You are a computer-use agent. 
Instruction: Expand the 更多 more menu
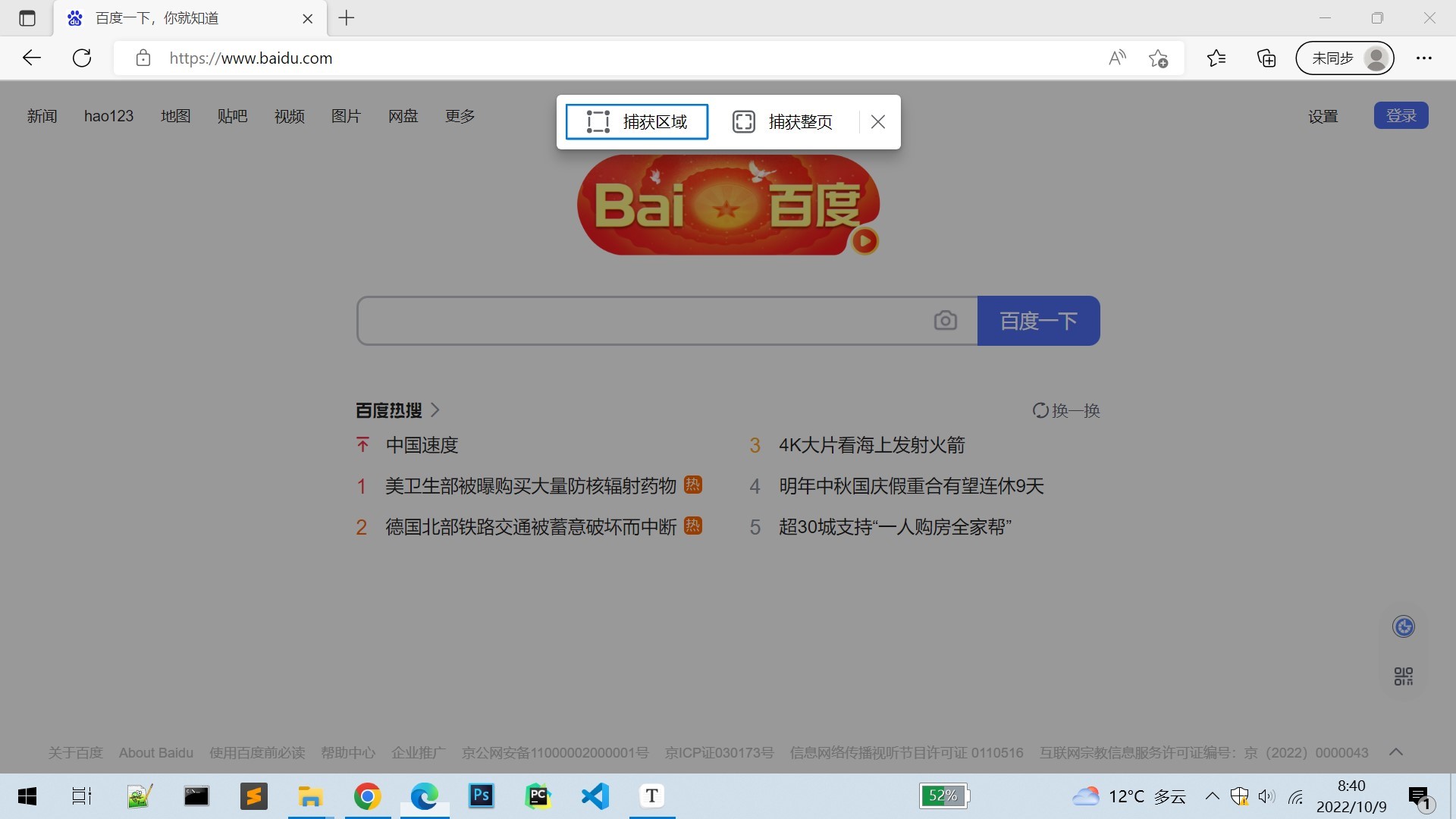460,116
